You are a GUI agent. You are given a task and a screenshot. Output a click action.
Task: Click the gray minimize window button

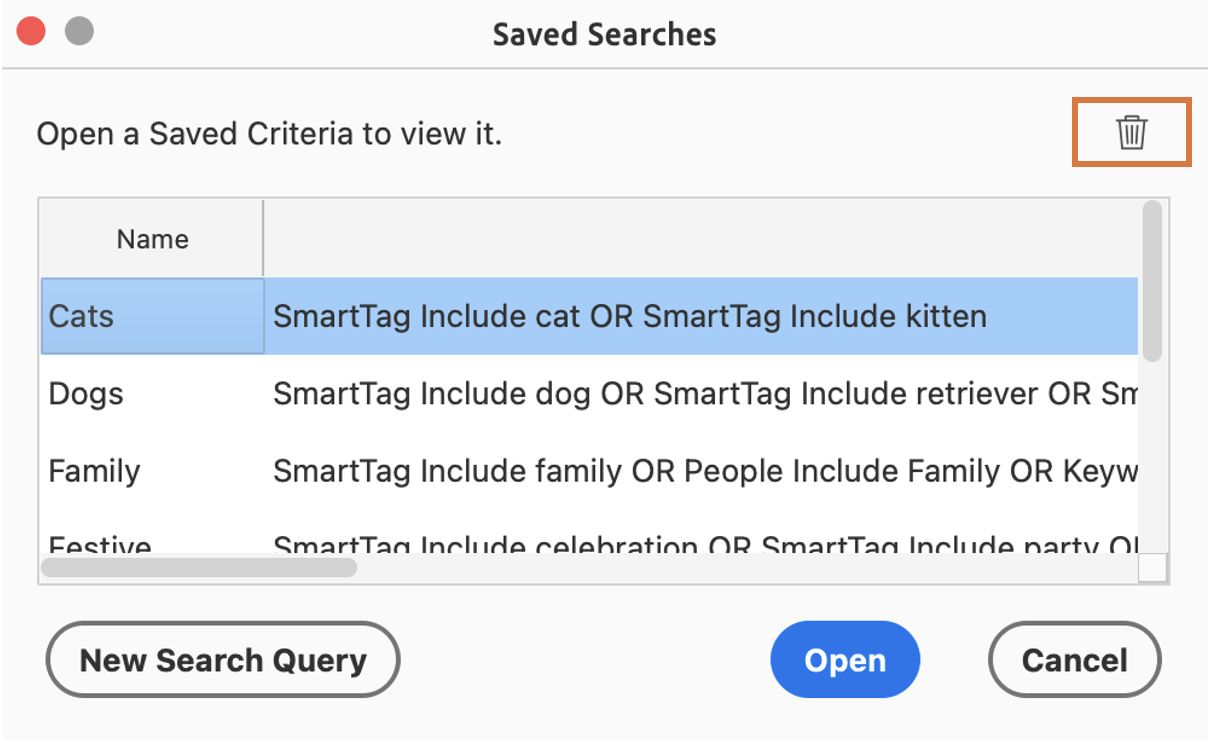point(79,32)
